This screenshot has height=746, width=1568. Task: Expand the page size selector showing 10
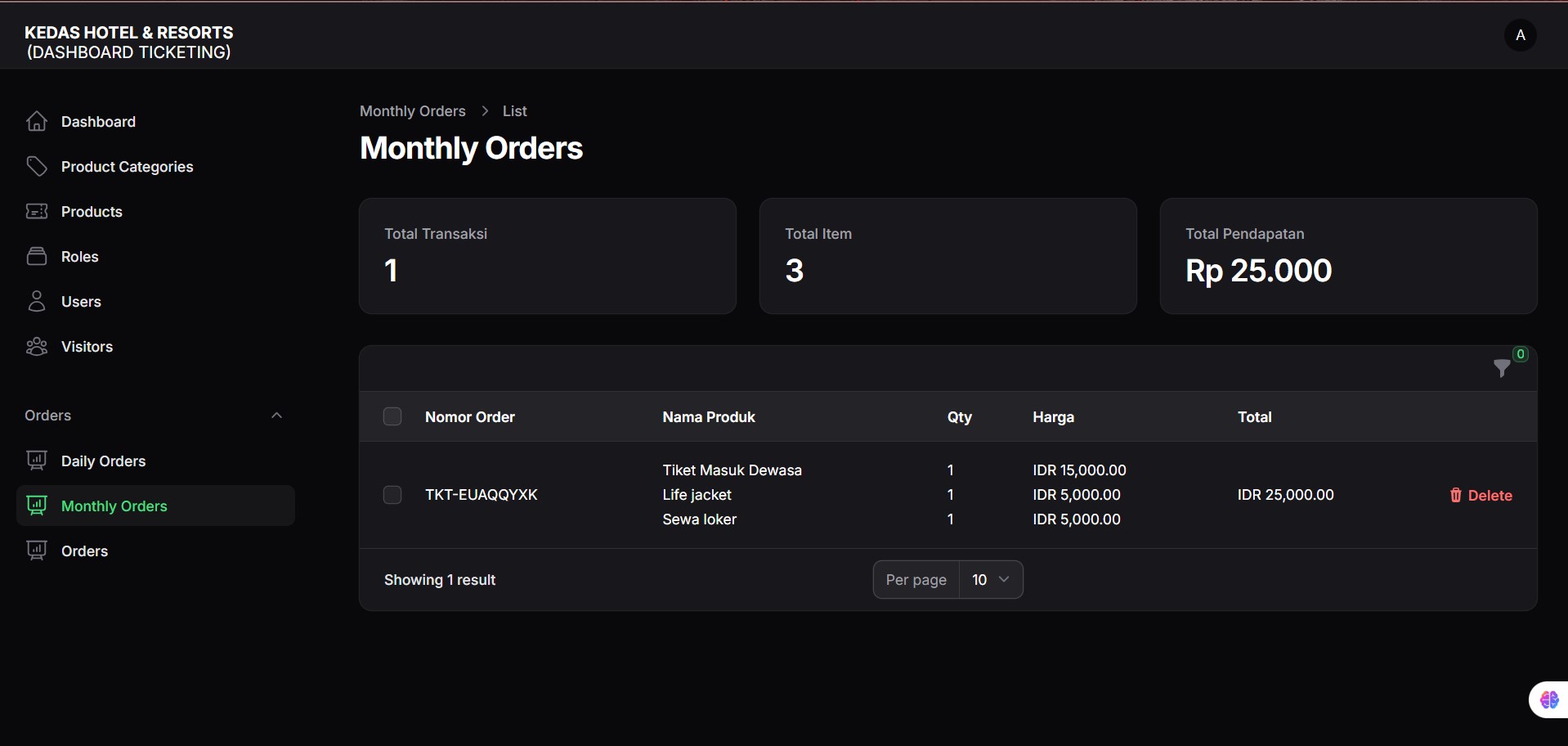(991, 579)
